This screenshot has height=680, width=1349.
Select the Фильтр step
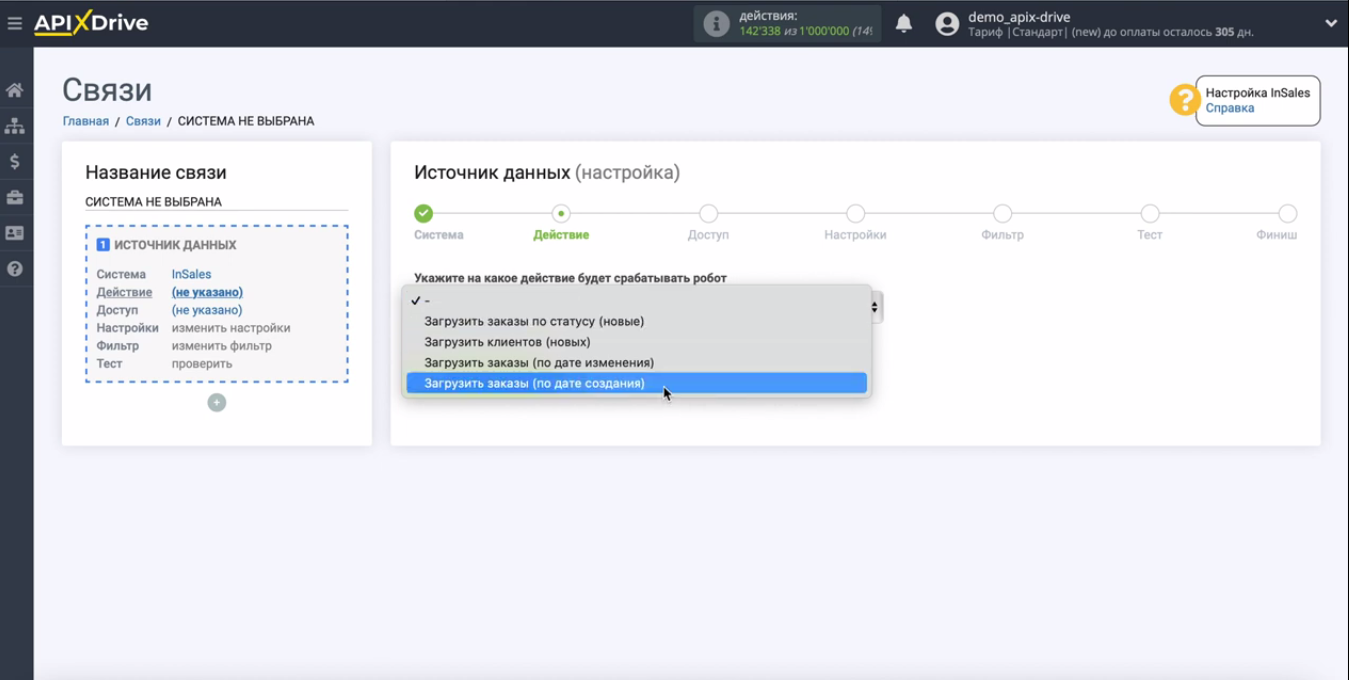pyautogui.click(x=1002, y=213)
